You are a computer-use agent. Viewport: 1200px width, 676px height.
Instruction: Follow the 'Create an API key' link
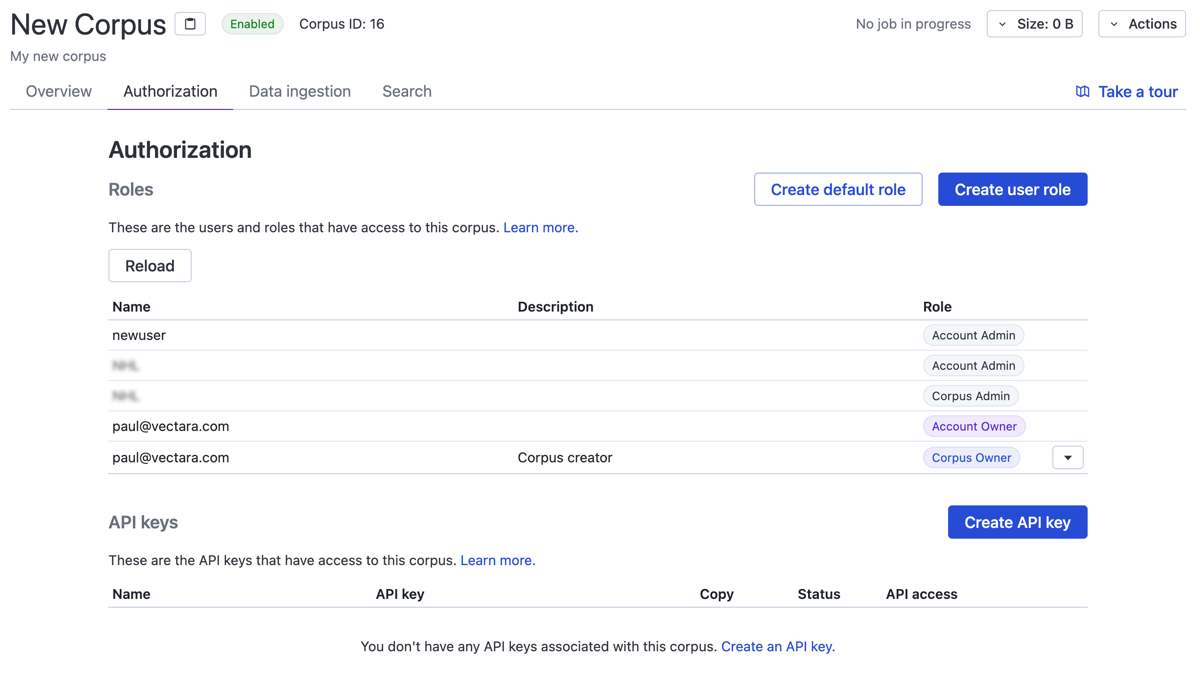click(777, 647)
